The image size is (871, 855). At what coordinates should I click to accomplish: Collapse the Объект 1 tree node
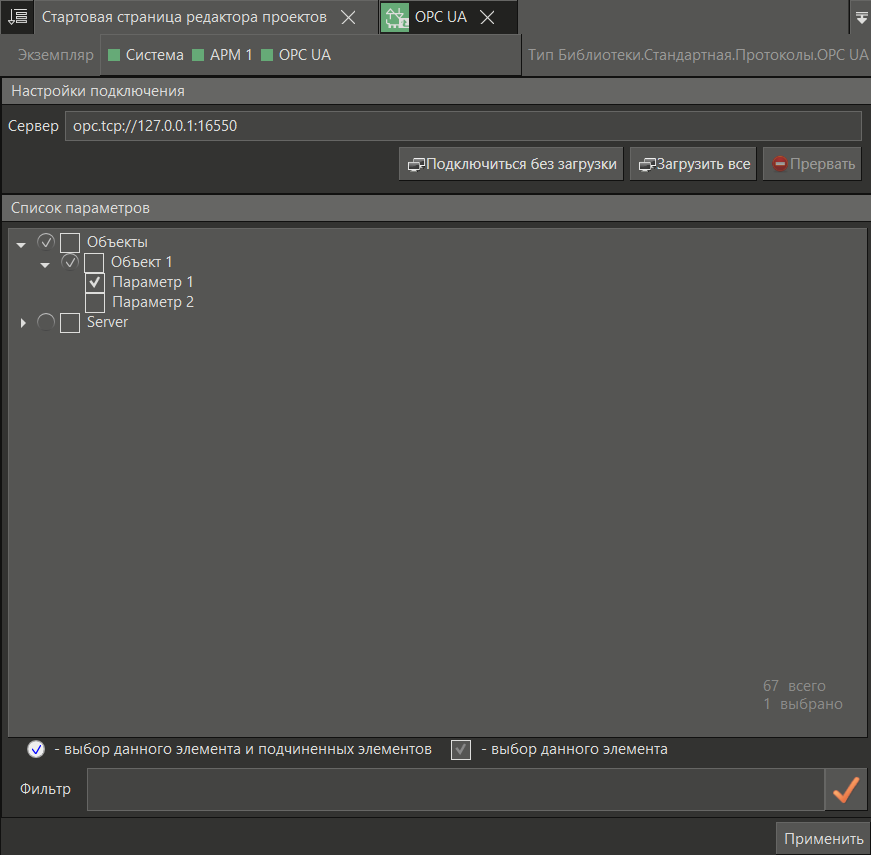pos(45,265)
